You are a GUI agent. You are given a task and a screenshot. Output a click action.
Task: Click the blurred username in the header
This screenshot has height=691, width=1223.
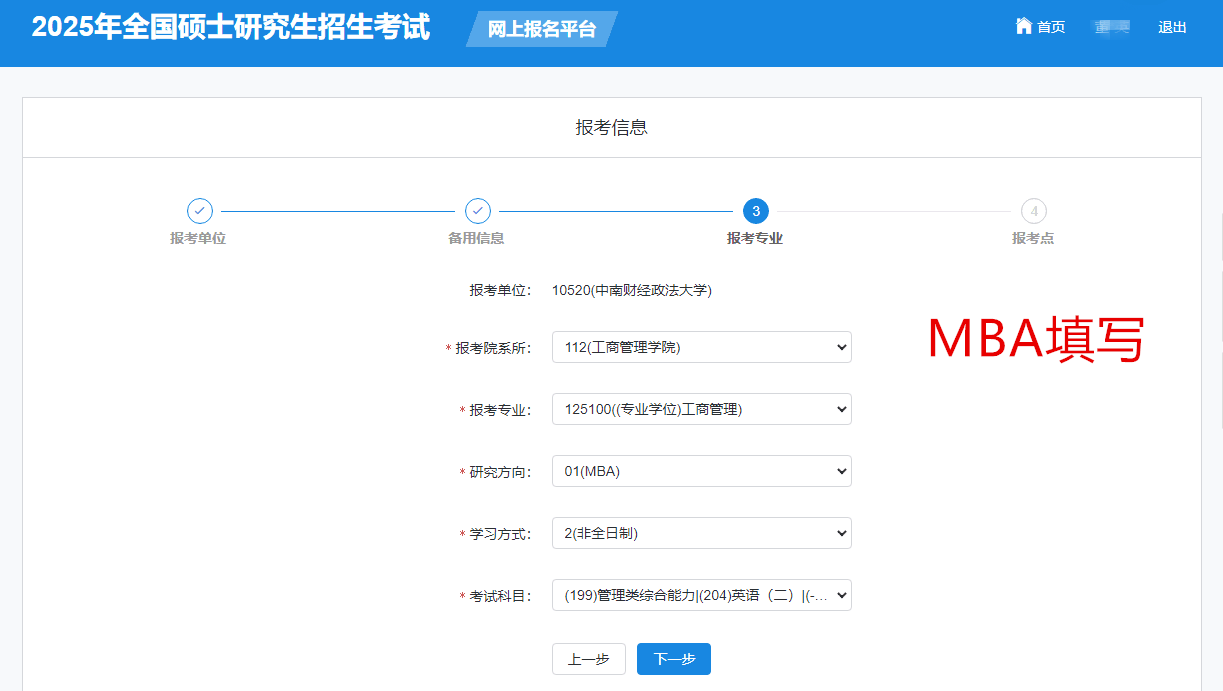click(x=1111, y=27)
